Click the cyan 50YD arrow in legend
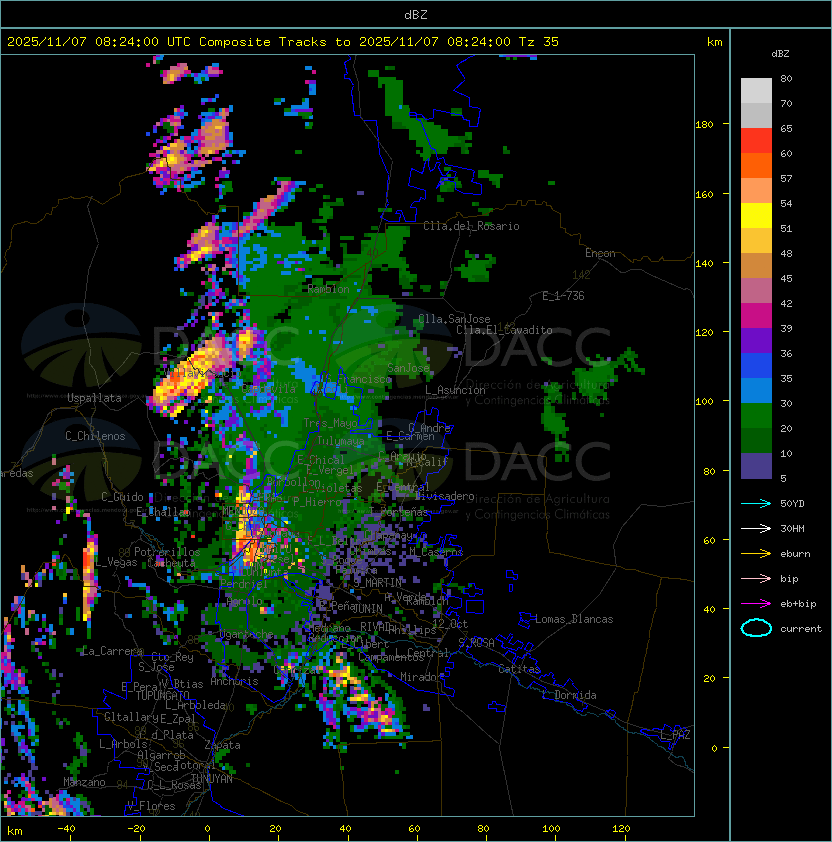Image resolution: width=832 pixels, height=842 pixels. (x=756, y=503)
